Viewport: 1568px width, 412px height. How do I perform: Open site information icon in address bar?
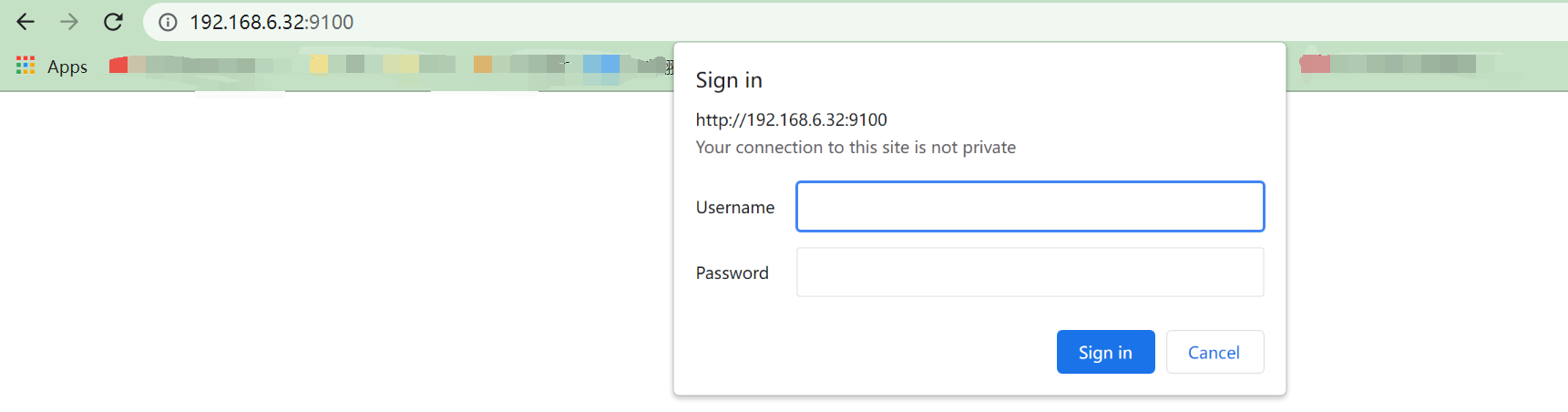coord(168,22)
